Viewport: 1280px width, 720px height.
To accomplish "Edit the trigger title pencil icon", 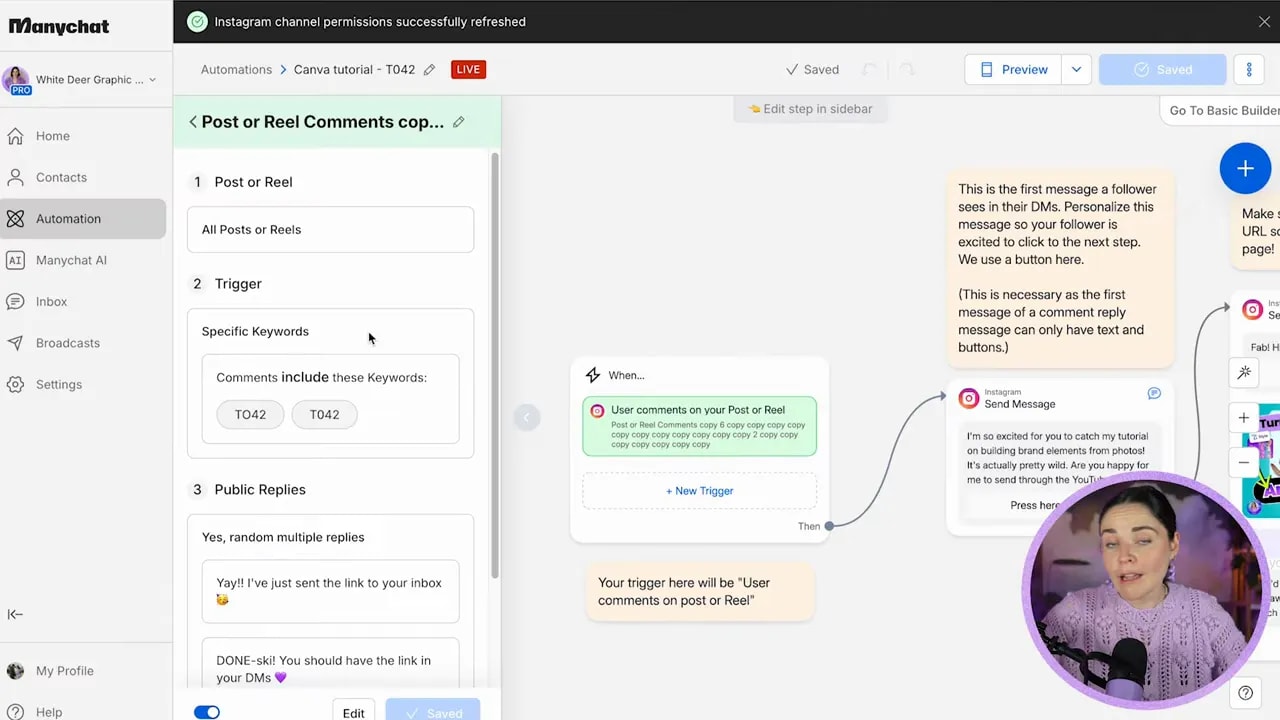I will (x=458, y=122).
